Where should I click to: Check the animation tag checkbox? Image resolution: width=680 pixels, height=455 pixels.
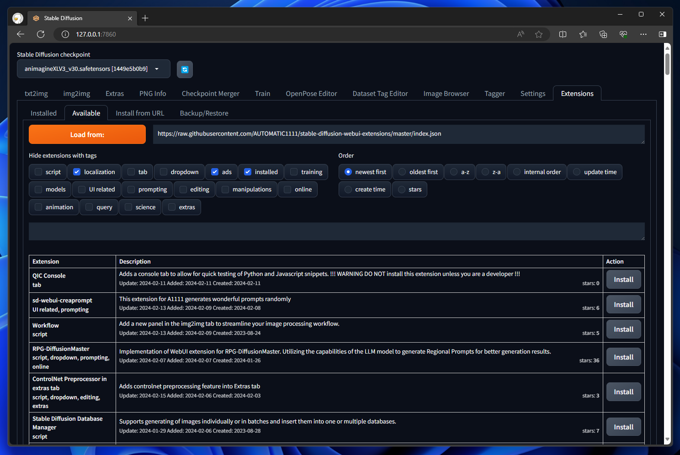(x=38, y=207)
